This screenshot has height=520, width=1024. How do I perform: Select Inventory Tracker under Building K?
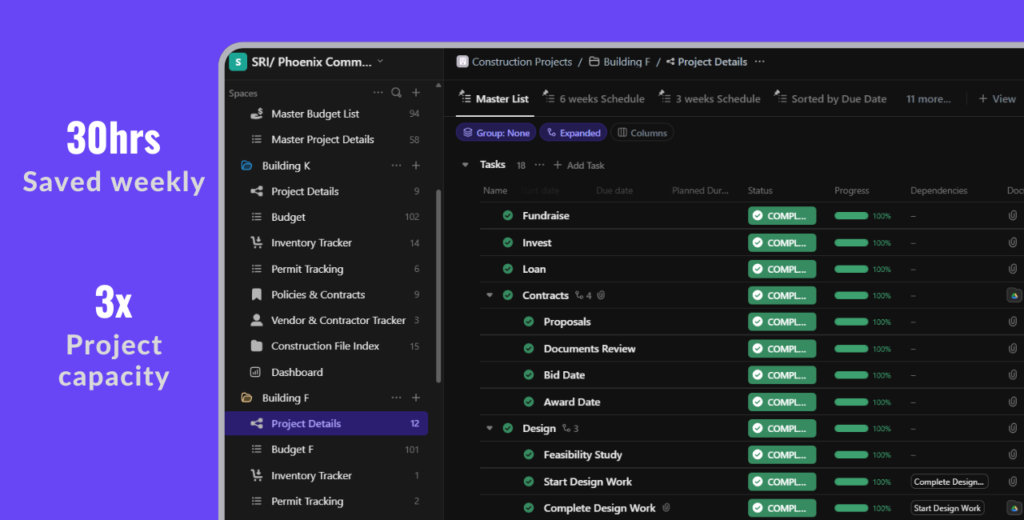pyautogui.click(x=311, y=243)
